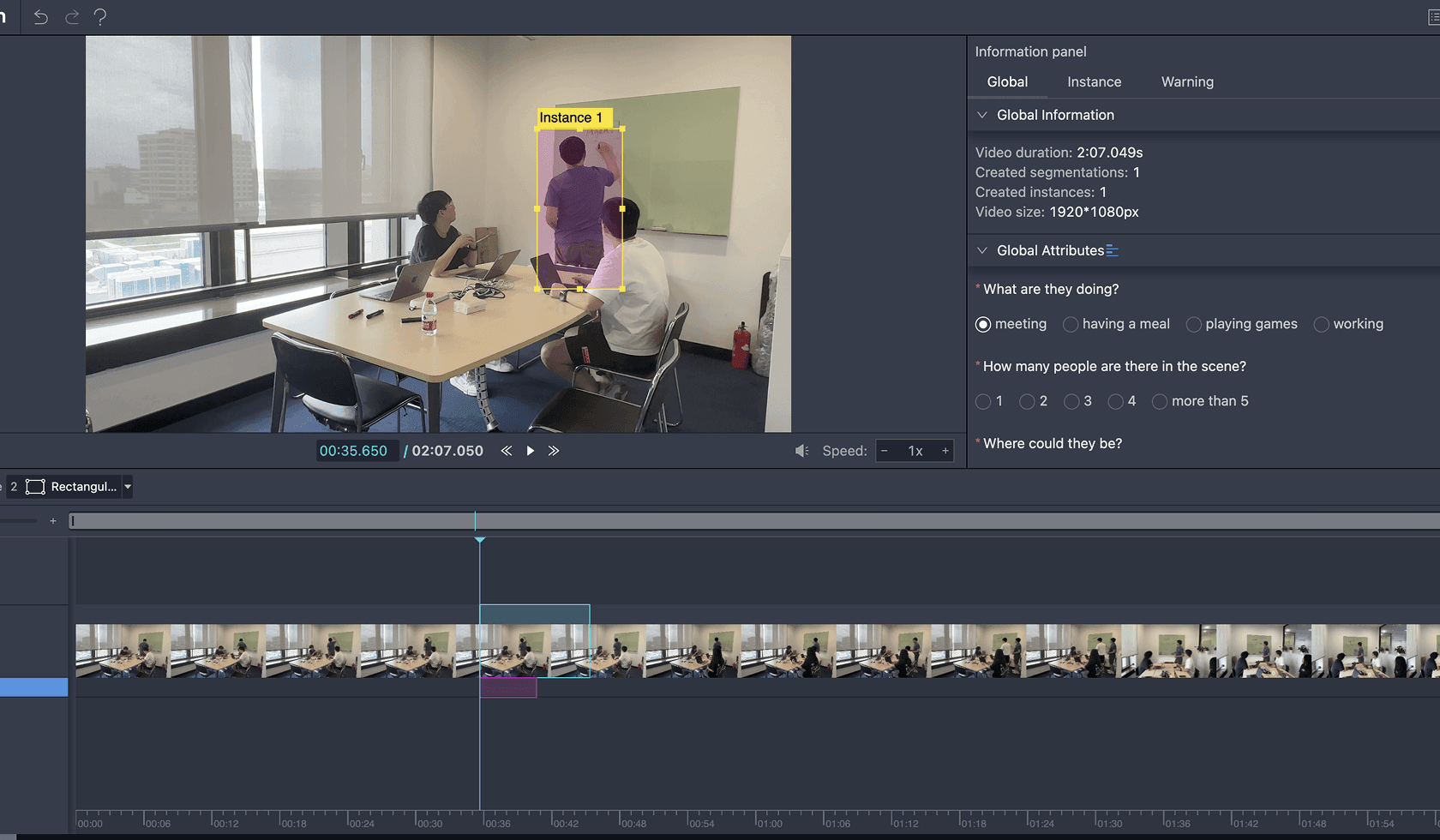Step forward with the fast-forward icon

tap(554, 451)
